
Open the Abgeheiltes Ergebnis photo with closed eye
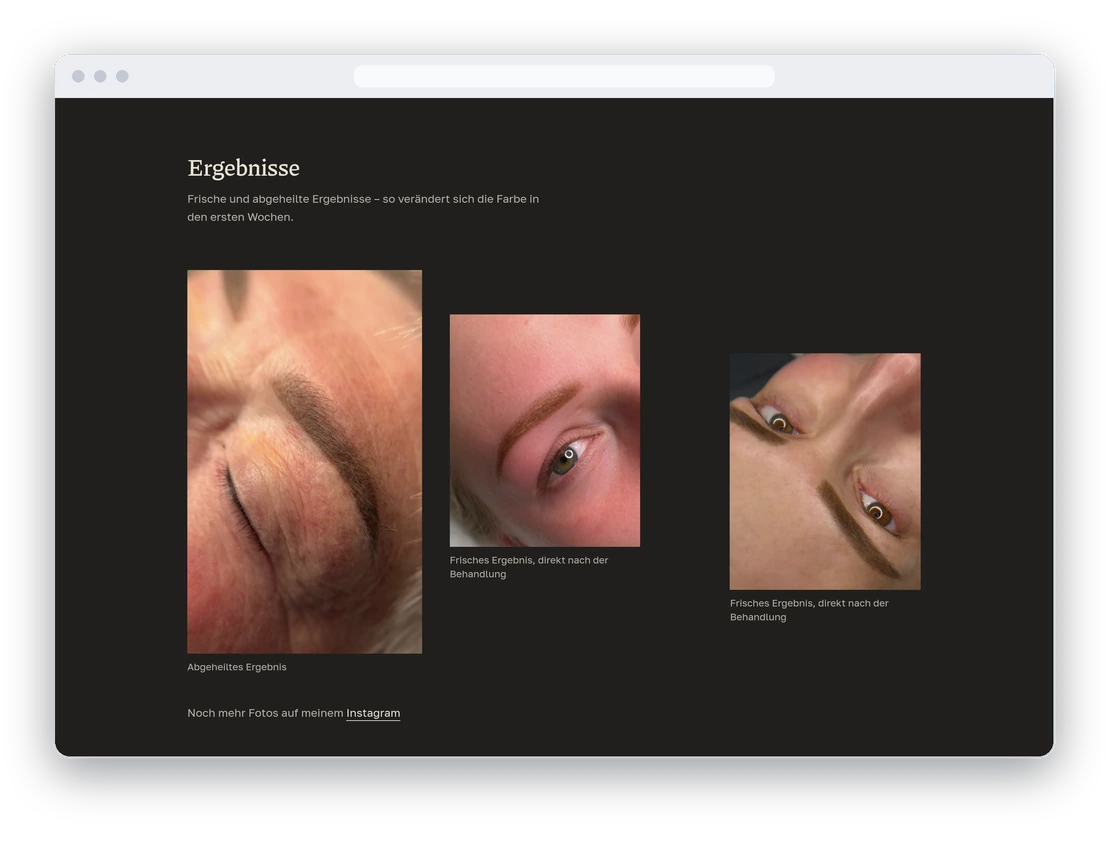(x=305, y=461)
